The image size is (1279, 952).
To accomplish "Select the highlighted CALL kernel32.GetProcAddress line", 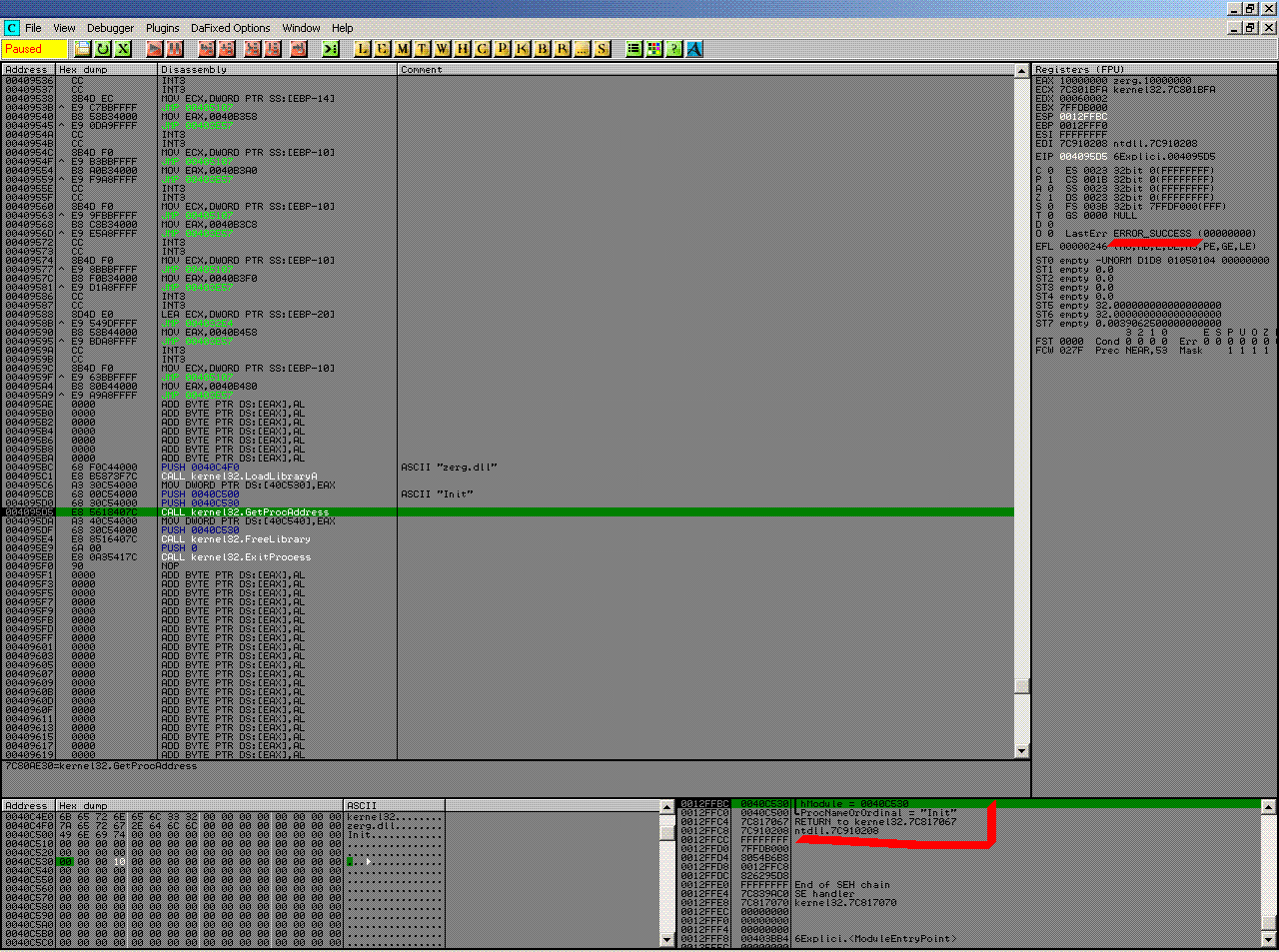I will coord(508,512).
